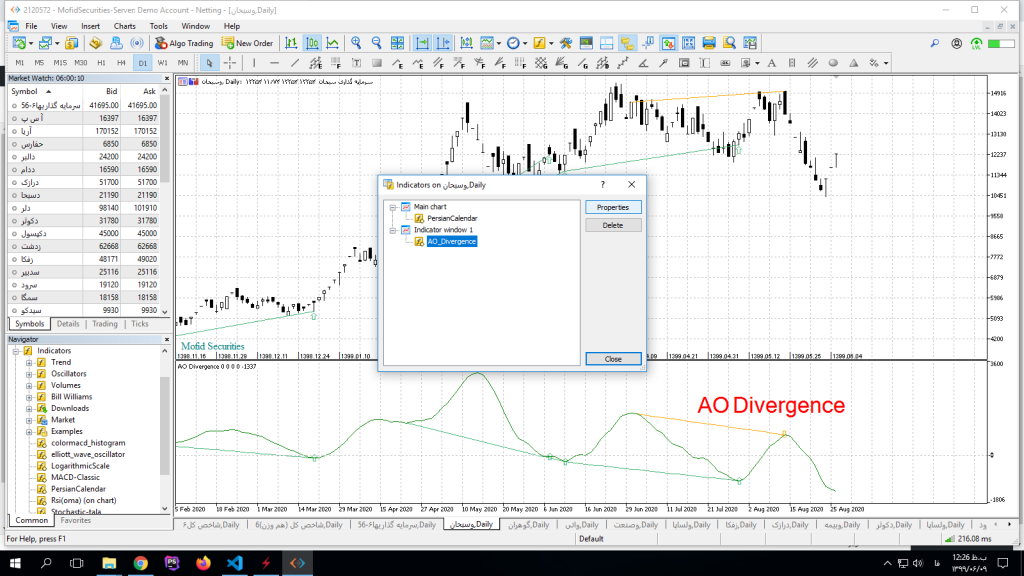Click the Properties button in dialog
The image size is (1024, 576).
[x=612, y=207]
